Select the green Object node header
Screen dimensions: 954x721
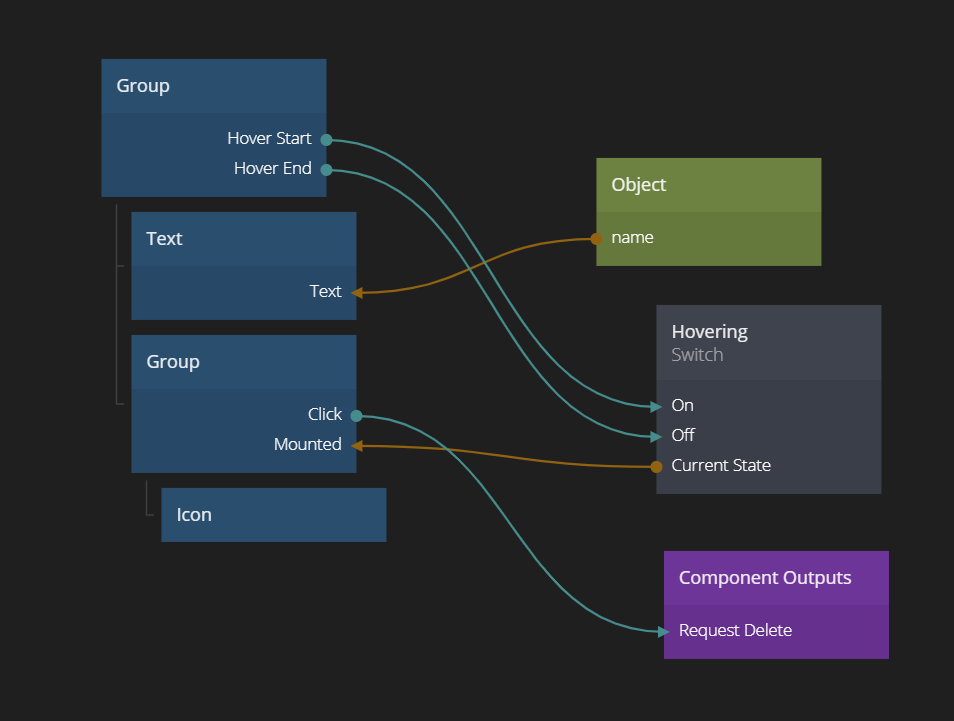click(708, 185)
